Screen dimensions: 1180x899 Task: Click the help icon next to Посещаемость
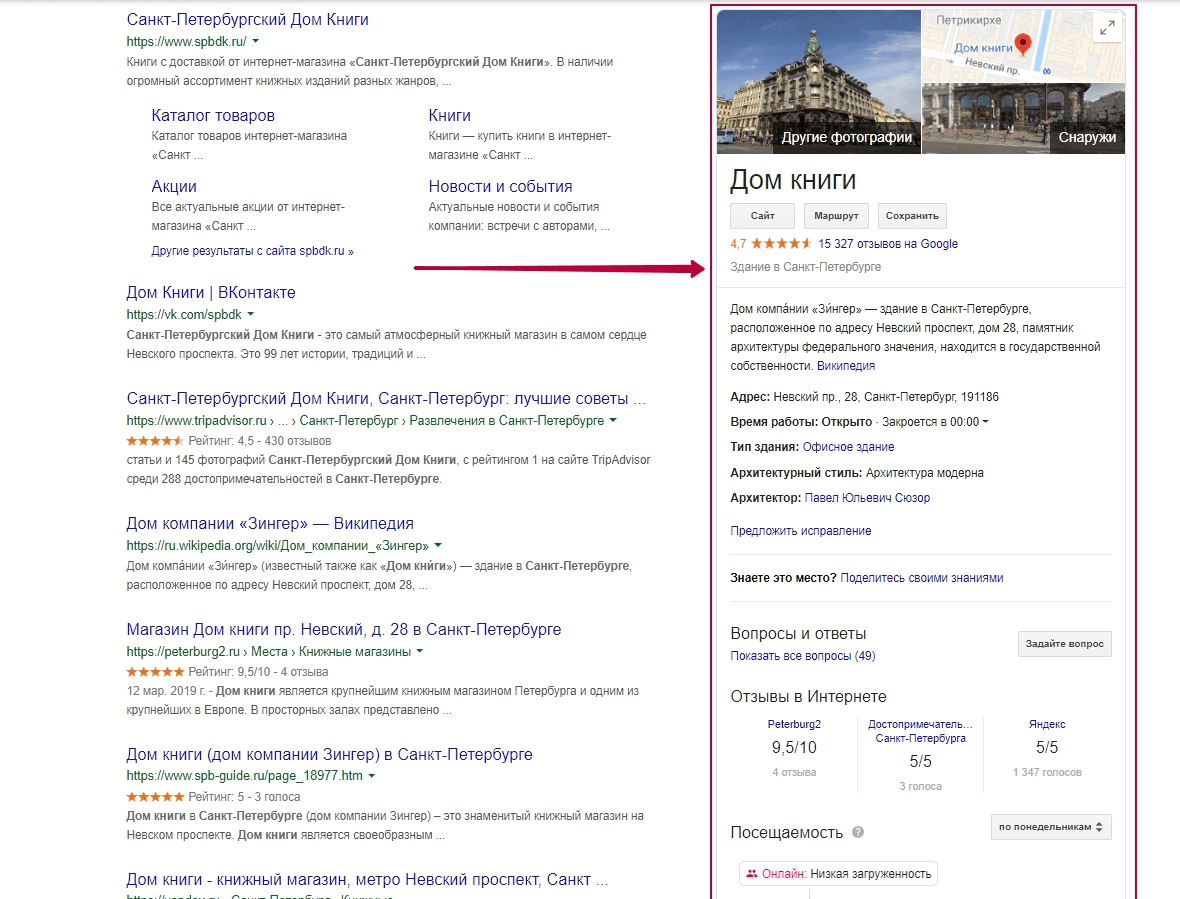(858, 832)
